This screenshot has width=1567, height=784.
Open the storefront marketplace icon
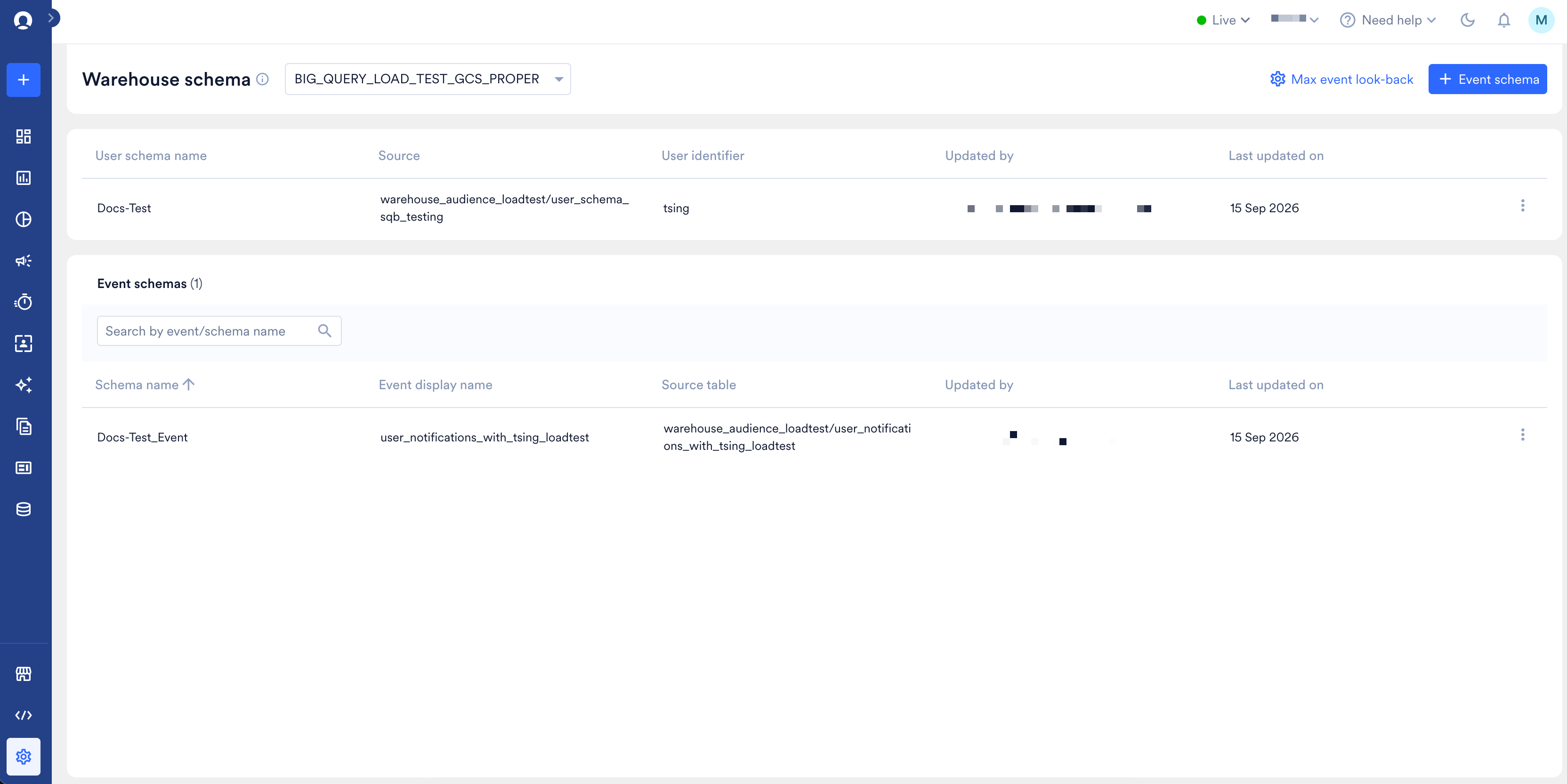pyautogui.click(x=23, y=673)
